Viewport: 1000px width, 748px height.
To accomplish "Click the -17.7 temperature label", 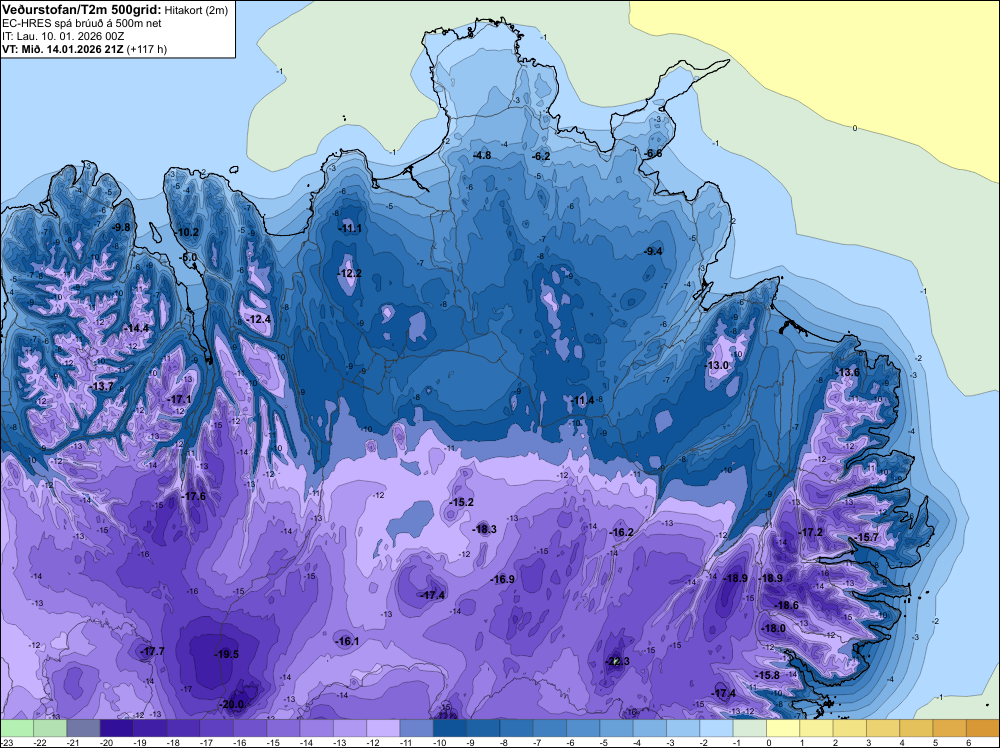I will click(152, 651).
